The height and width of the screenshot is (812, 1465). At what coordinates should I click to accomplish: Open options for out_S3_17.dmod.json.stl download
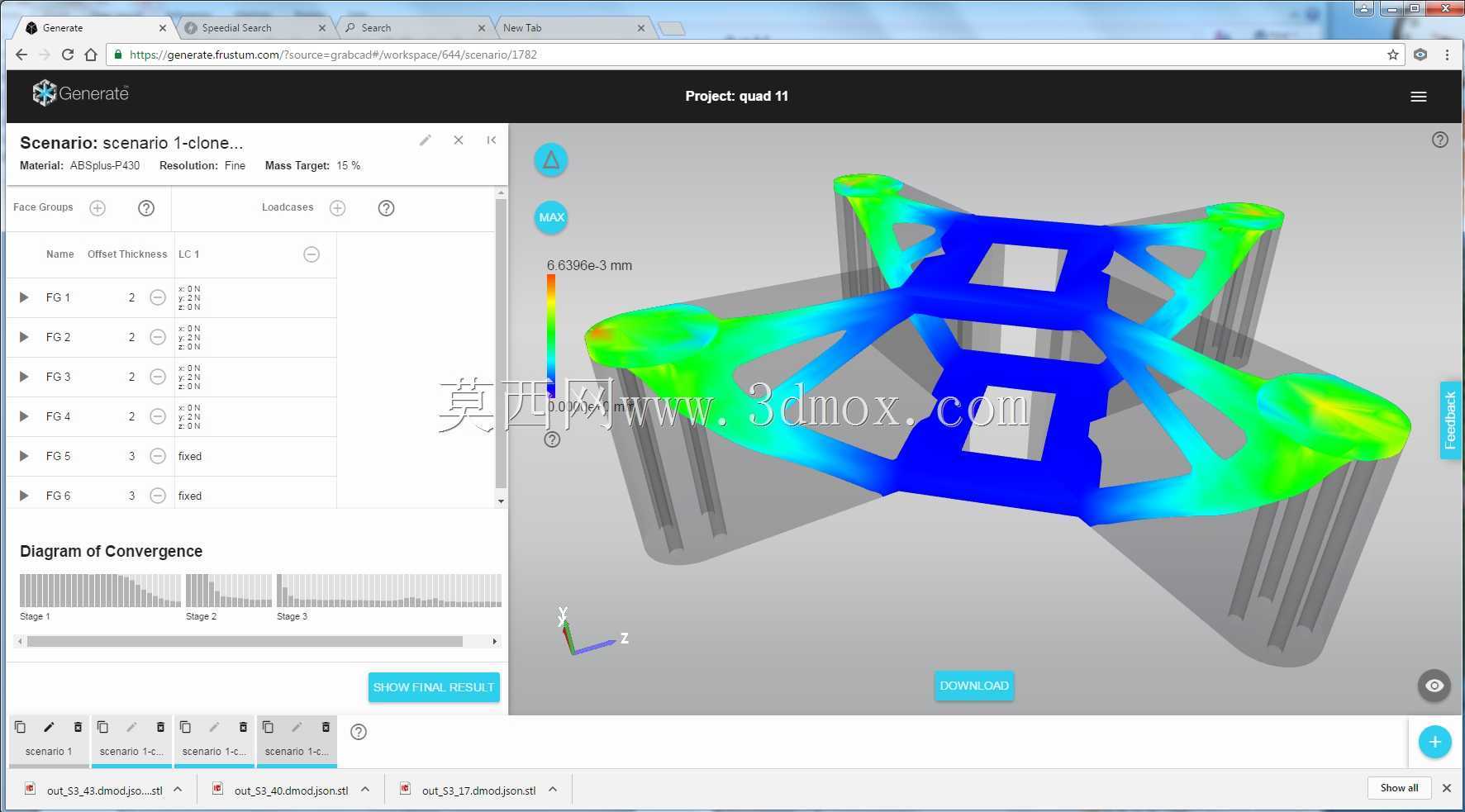click(x=553, y=790)
